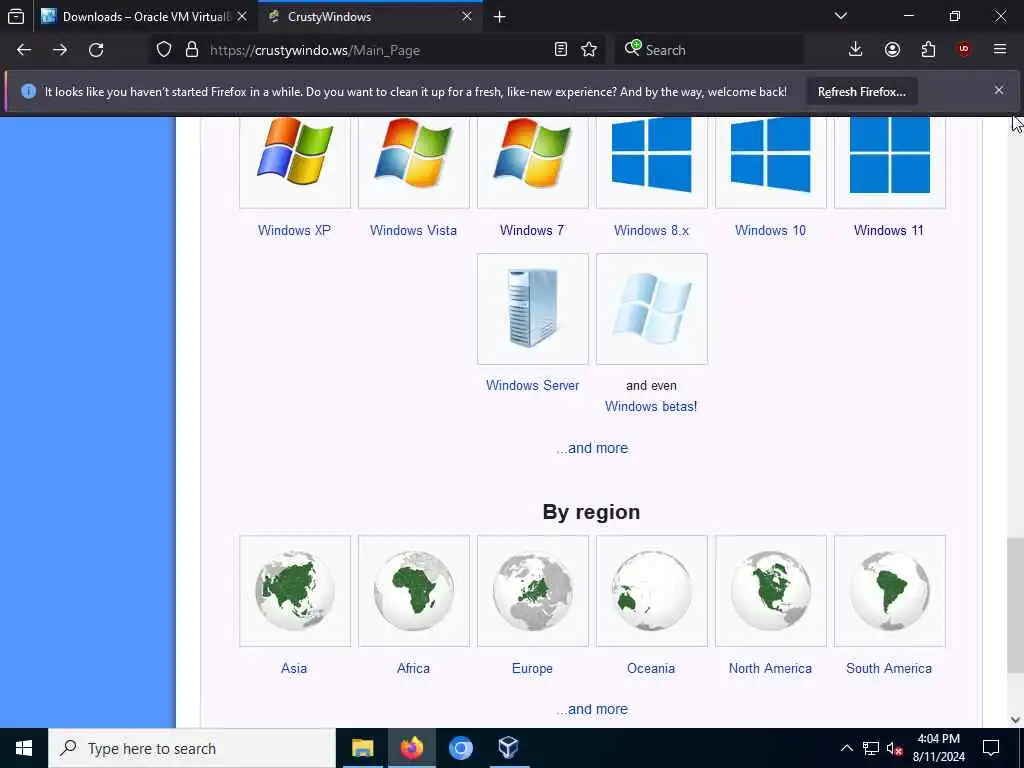
Task: Open VirtualBox cube icon in taskbar
Action: (508, 748)
